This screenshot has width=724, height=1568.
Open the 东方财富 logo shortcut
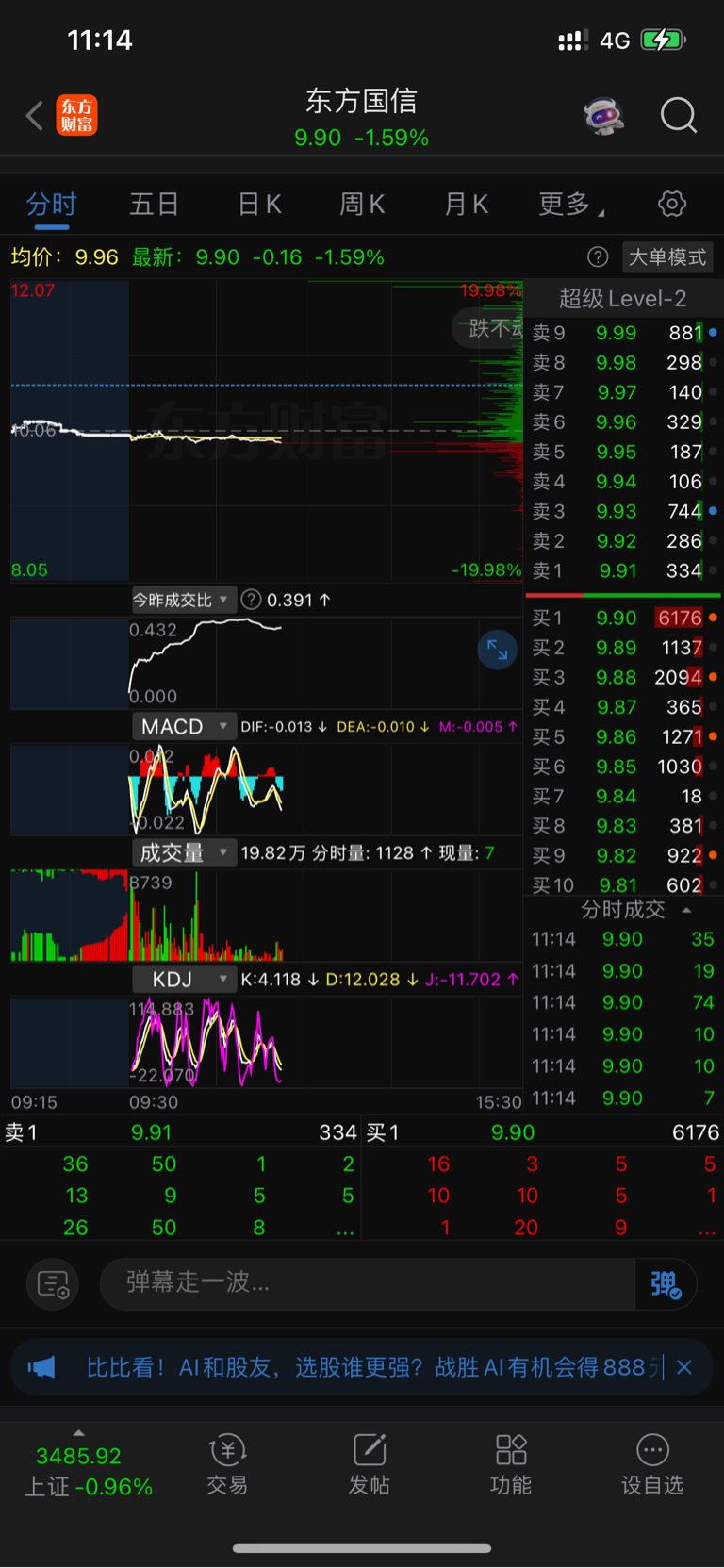[77, 116]
